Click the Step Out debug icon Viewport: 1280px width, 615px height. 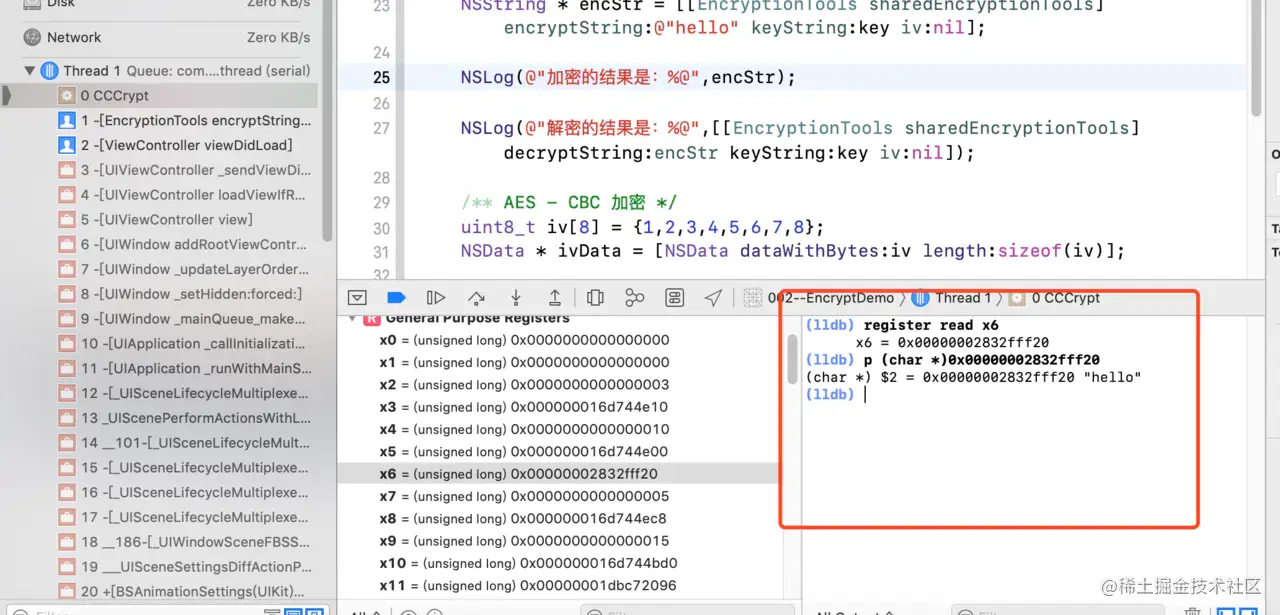(555, 298)
